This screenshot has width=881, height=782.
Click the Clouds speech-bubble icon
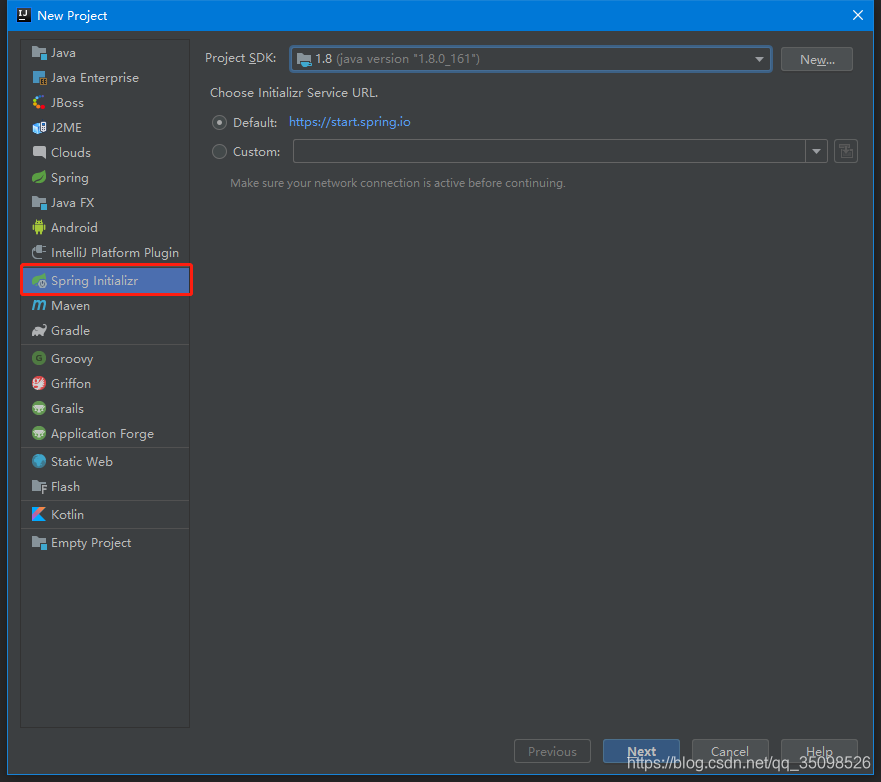39,152
